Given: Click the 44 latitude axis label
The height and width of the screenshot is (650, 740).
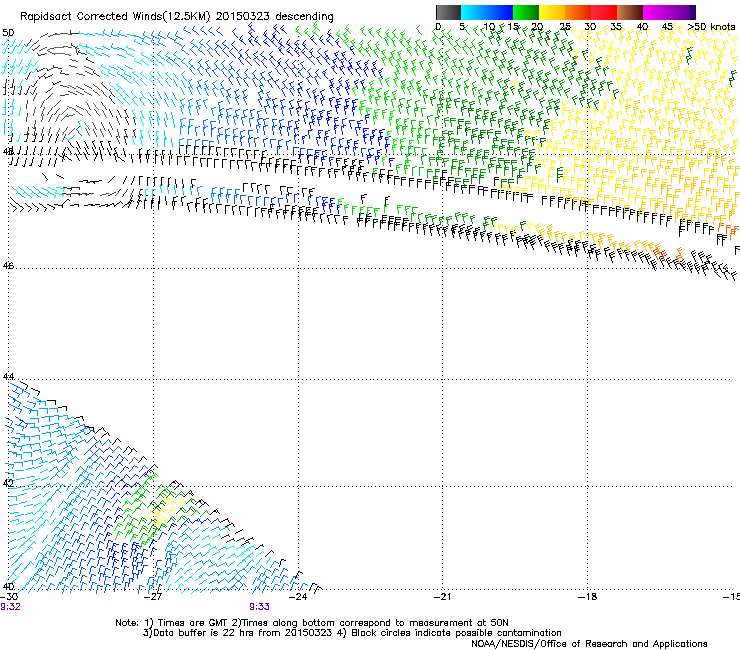Looking at the screenshot, I should 8,377.
